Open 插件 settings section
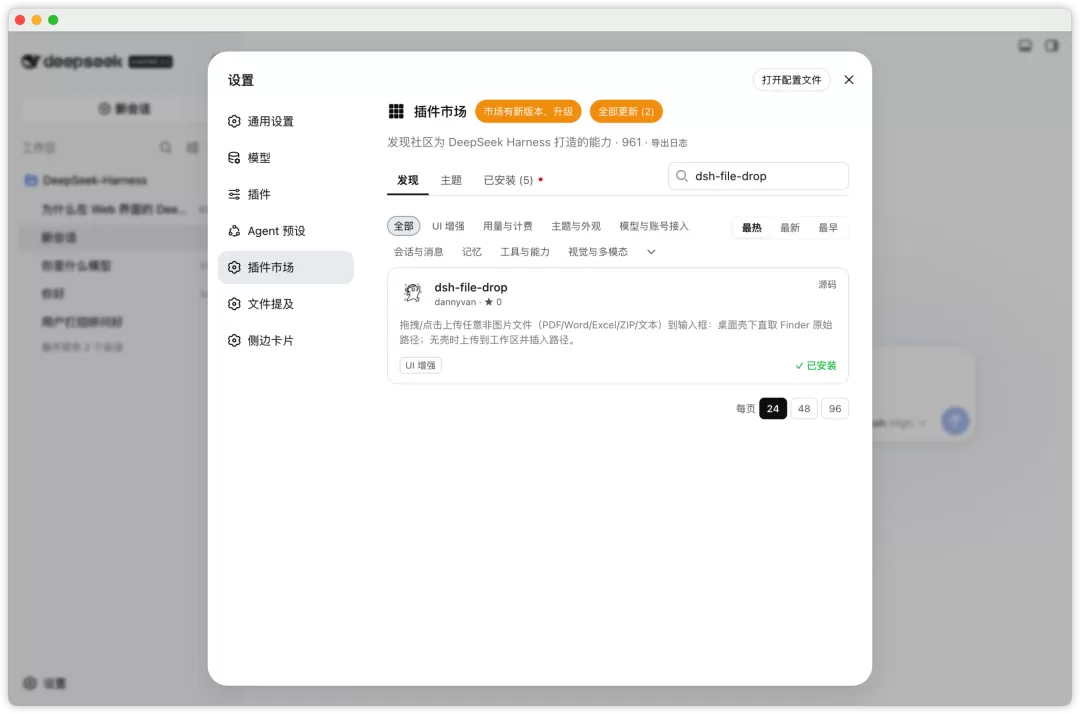 point(285,194)
